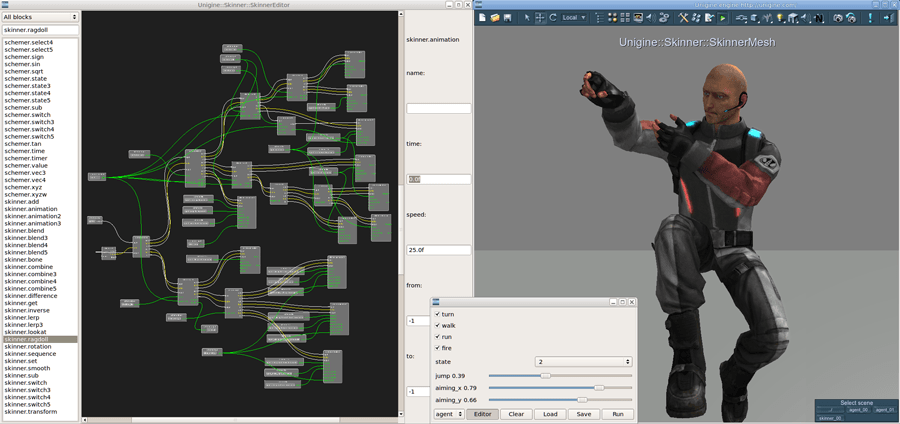Image resolution: width=900 pixels, height=424 pixels.
Task: Select the rotate tool icon
Action: click(553, 18)
